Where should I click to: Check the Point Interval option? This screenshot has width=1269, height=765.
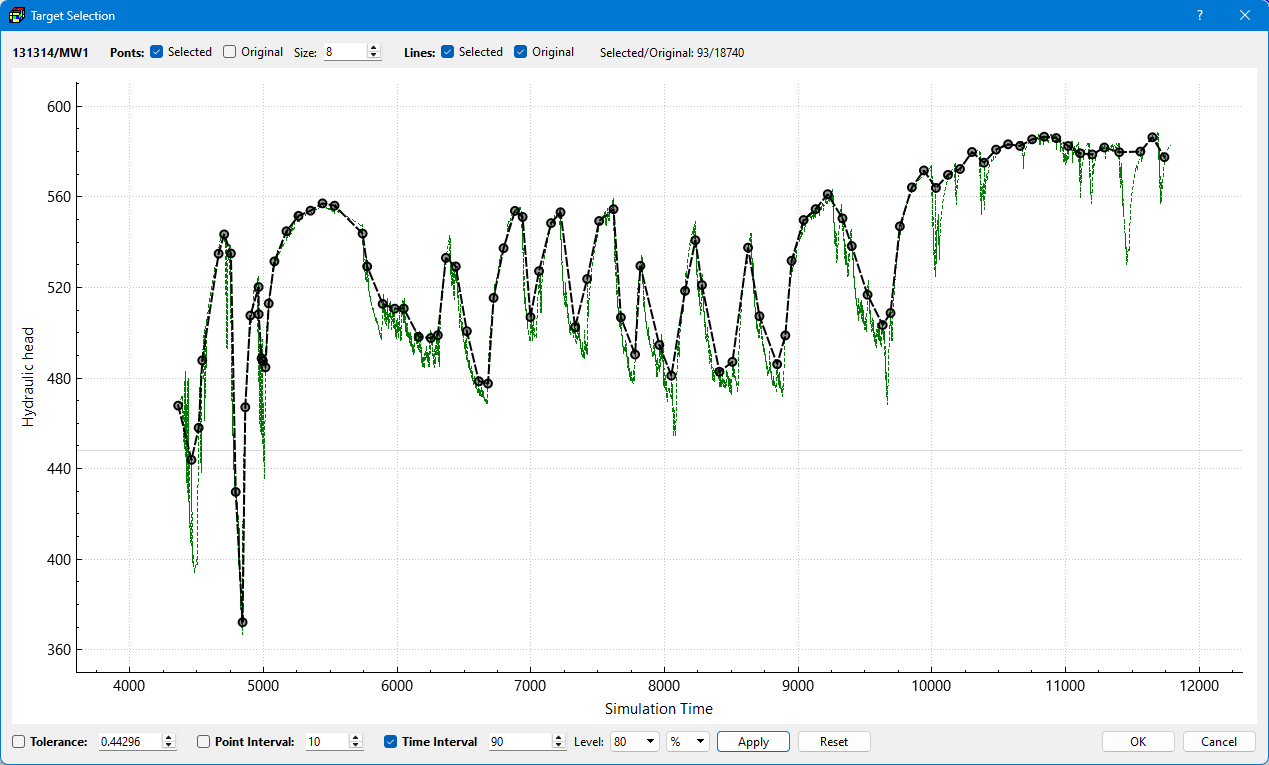click(204, 742)
